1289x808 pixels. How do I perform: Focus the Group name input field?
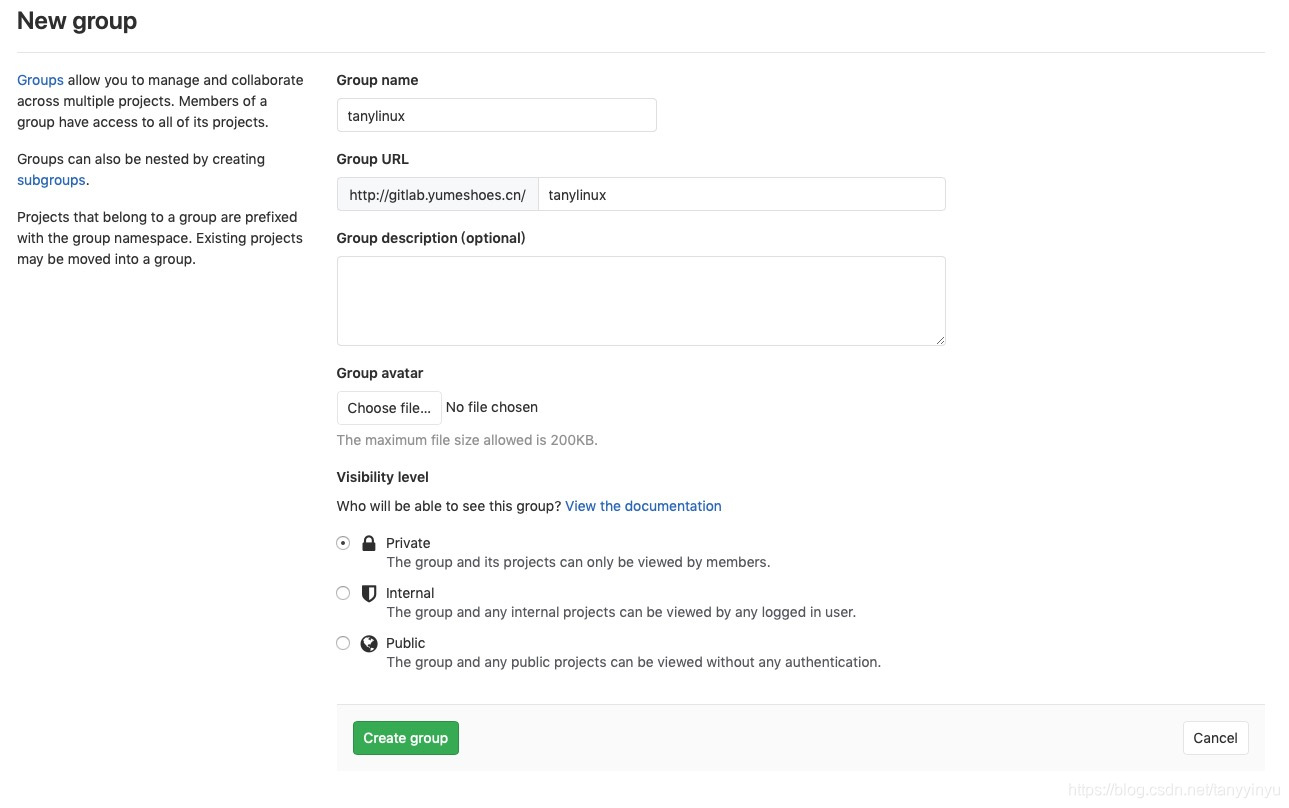[496, 115]
